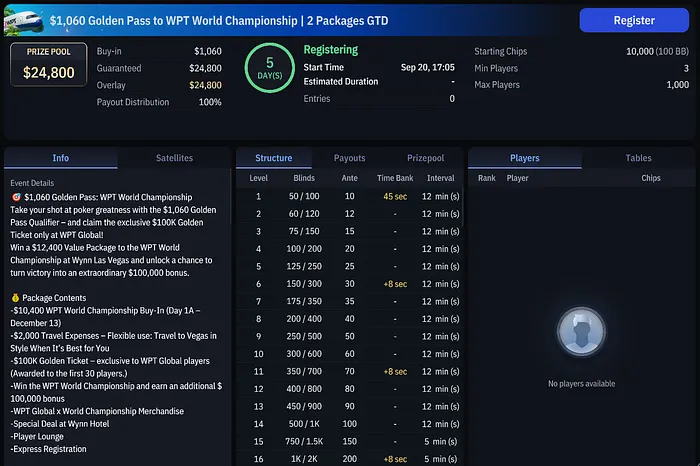Click the airplane tournament logo

(x=23, y=21)
